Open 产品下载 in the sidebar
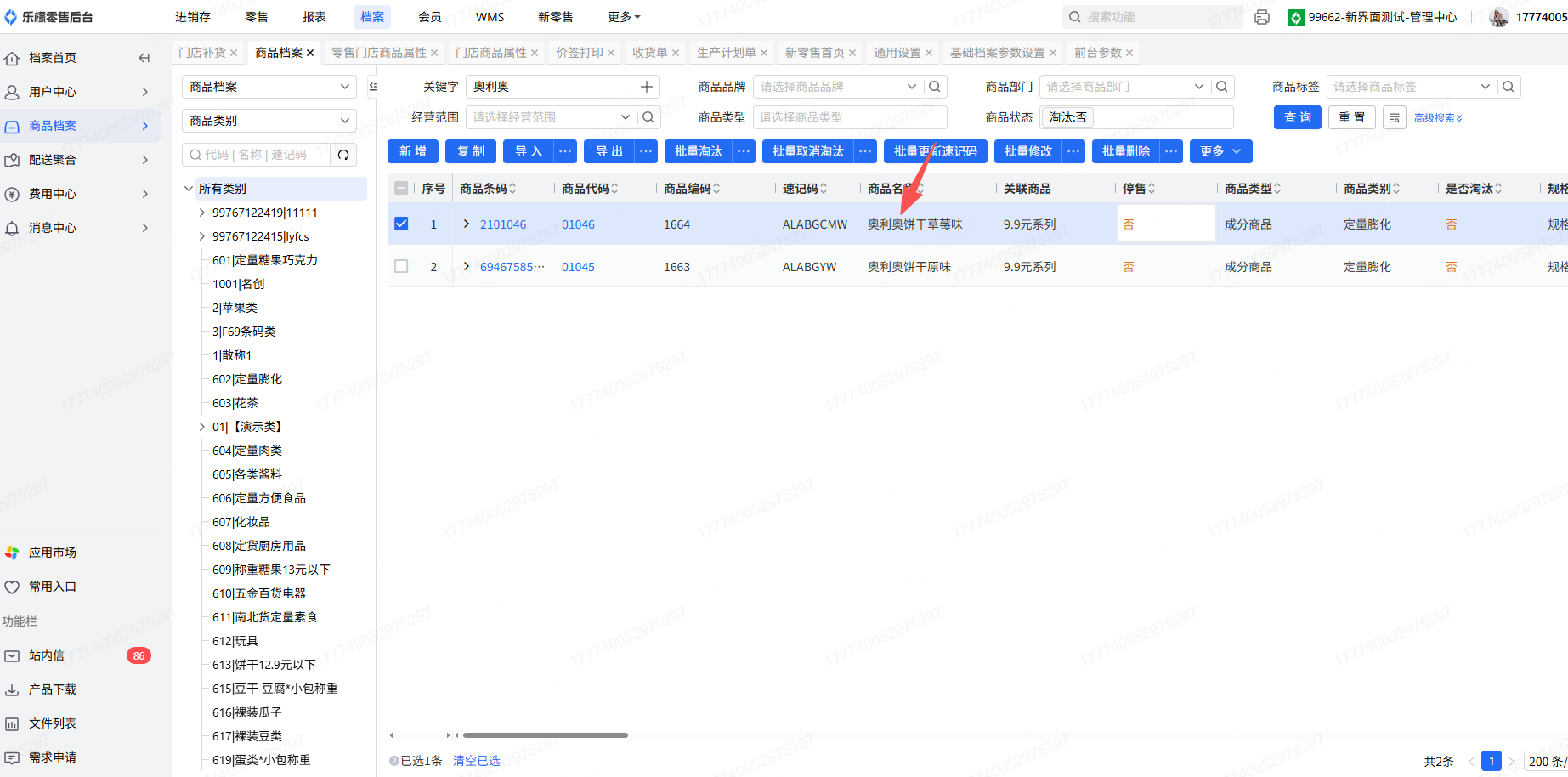Image resolution: width=1568 pixels, height=777 pixels. (x=53, y=689)
